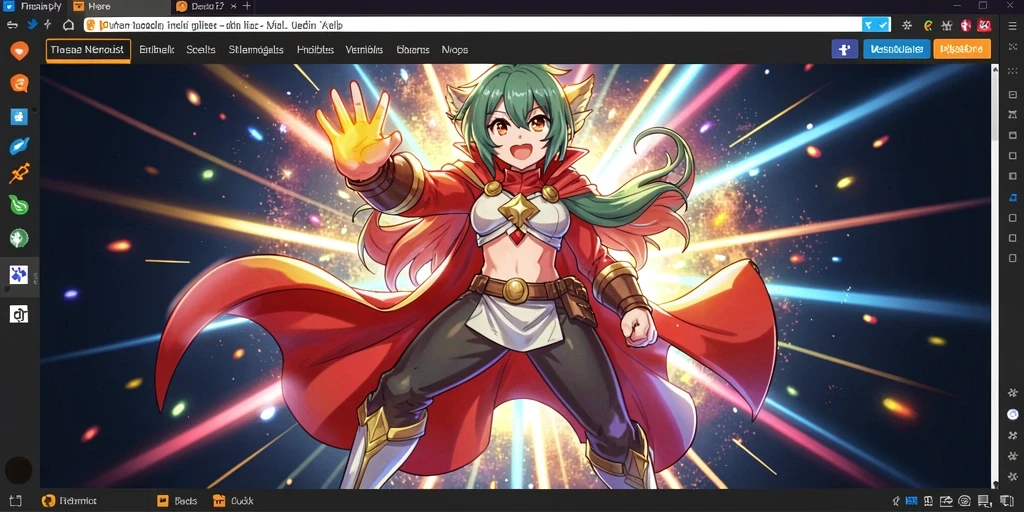The width and height of the screenshot is (1024, 512).
Task: Select the highlighted white-blue sidebar icon
Action: pos(19,274)
